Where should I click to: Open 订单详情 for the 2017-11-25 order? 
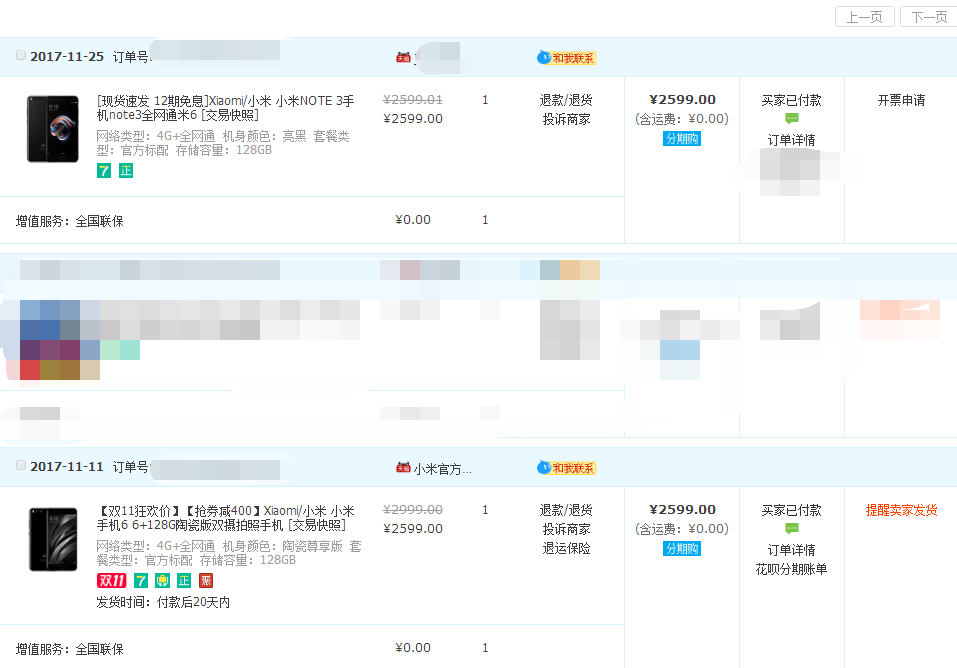pyautogui.click(x=792, y=140)
